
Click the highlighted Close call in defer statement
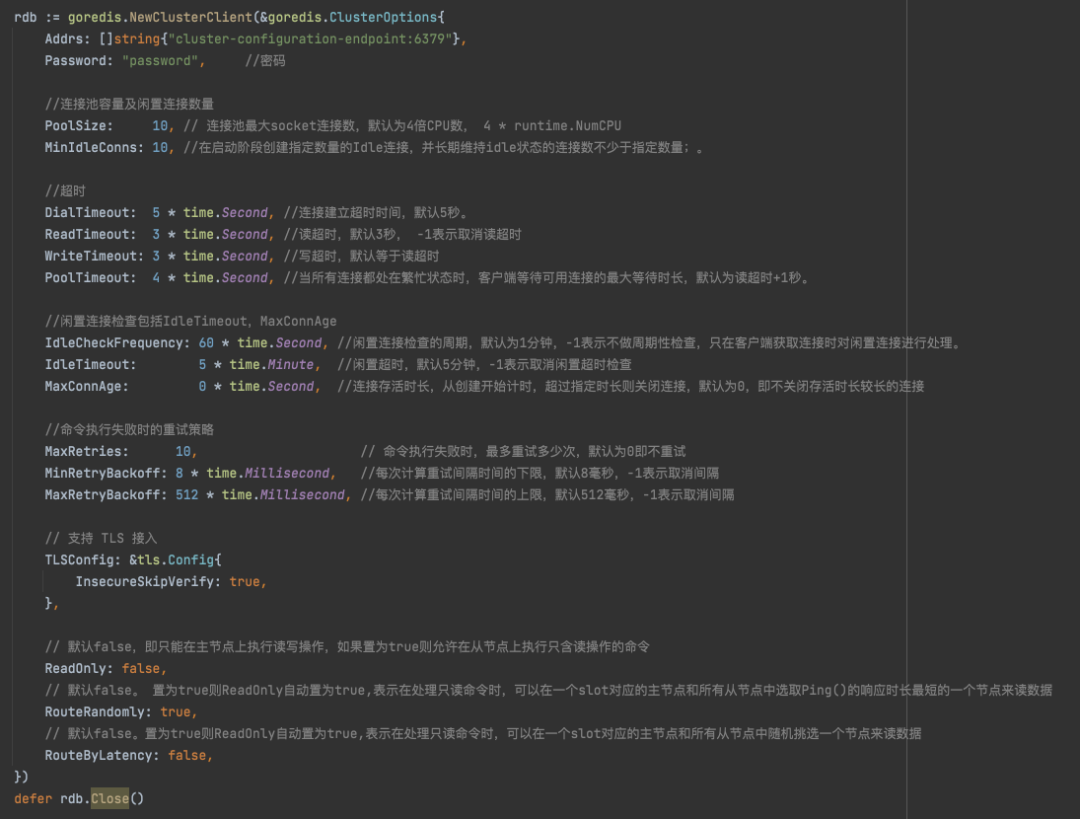[x=109, y=797]
